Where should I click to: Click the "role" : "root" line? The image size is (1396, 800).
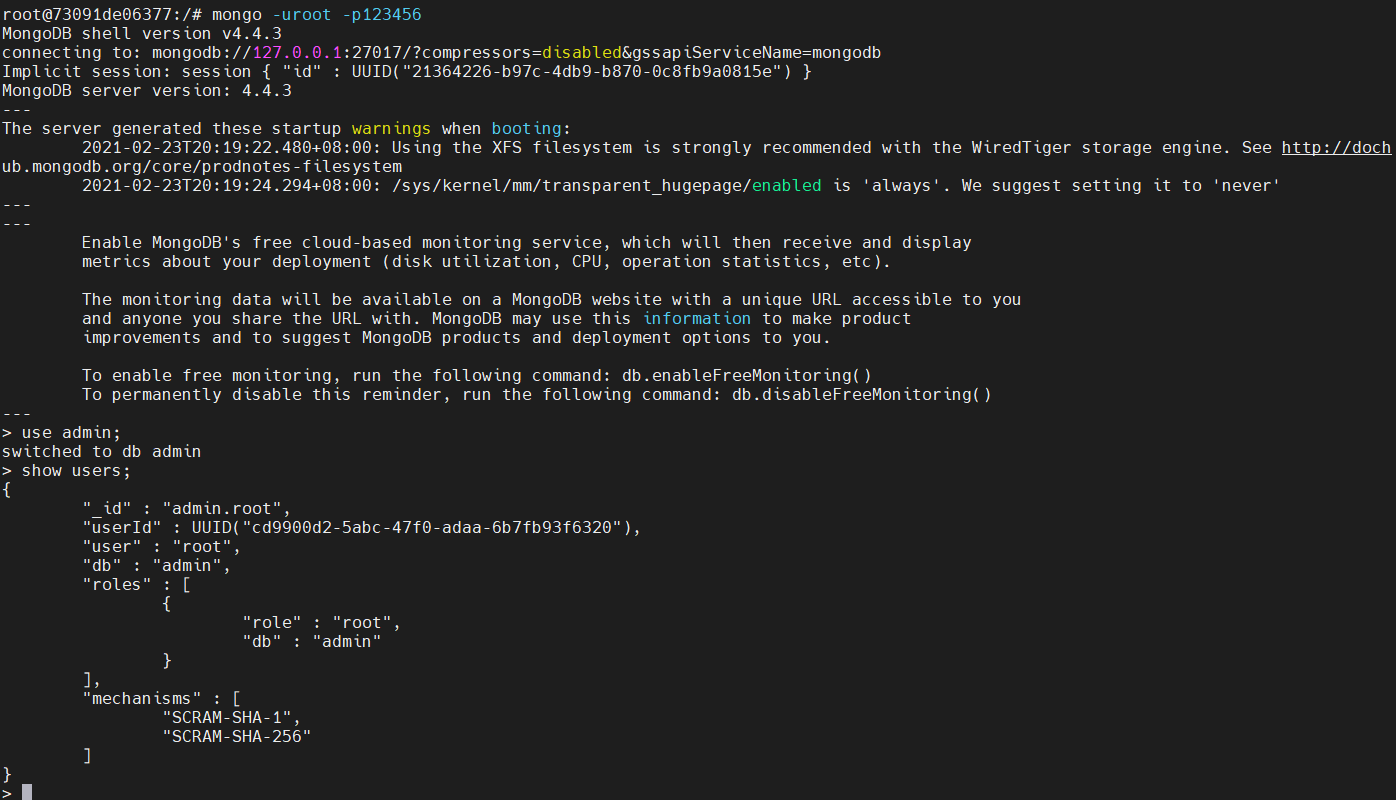point(321,622)
